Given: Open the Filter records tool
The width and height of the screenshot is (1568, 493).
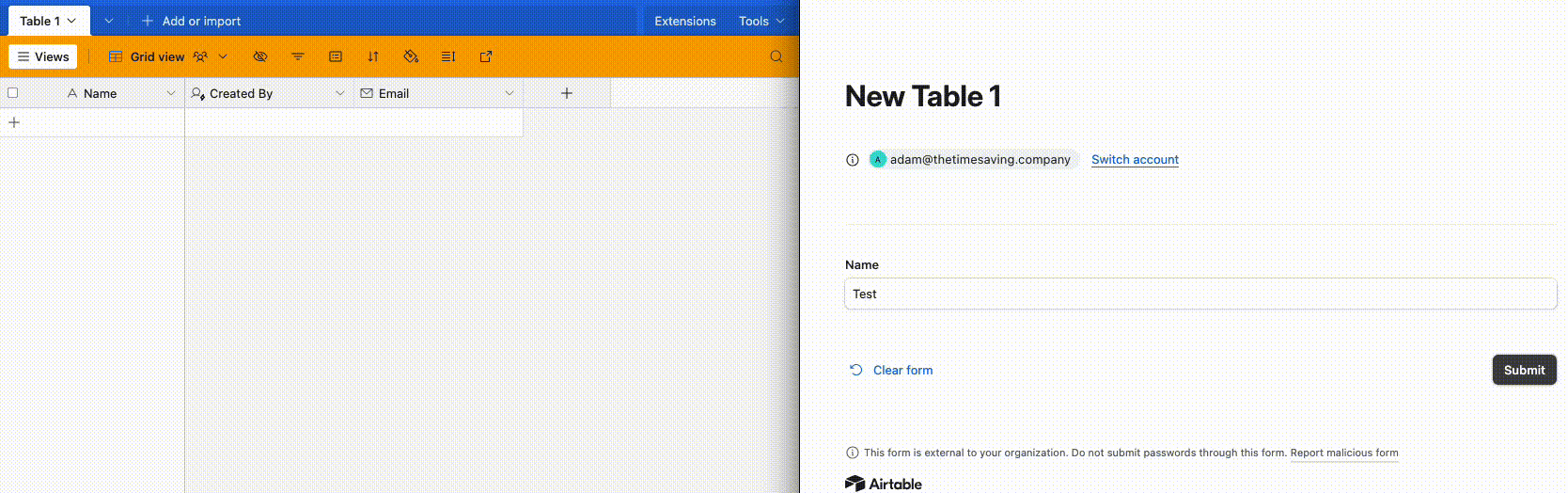Looking at the screenshot, I should 298,56.
